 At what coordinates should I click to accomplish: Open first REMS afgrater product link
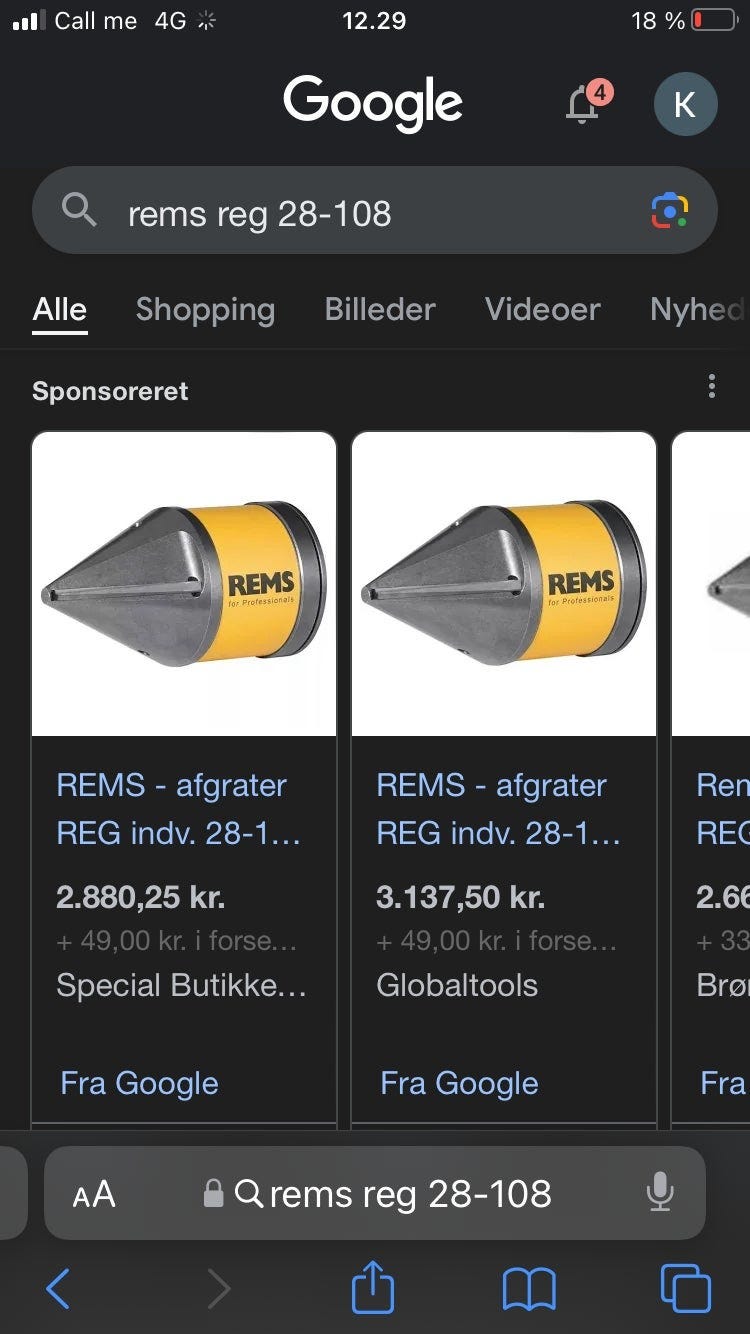click(177, 809)
